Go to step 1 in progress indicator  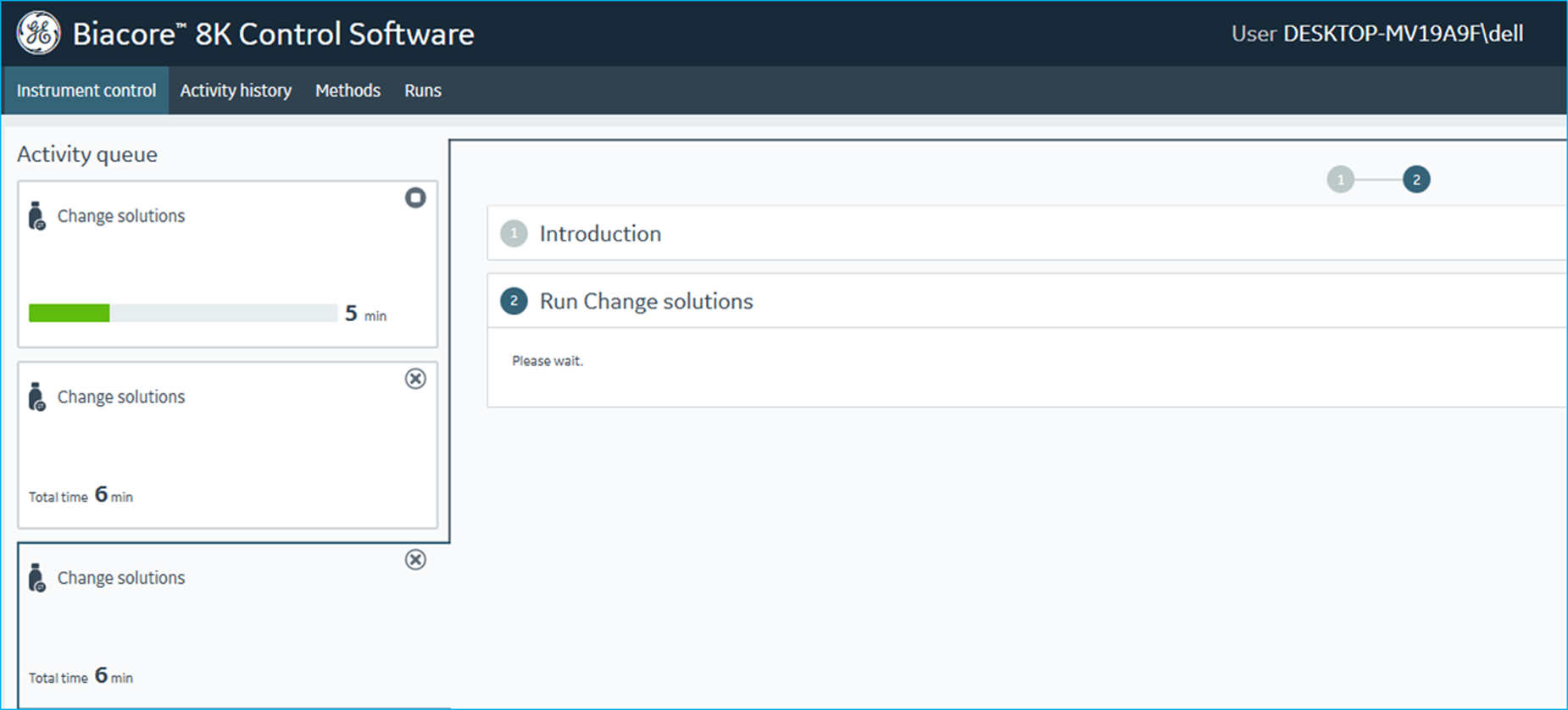(1340, 180)
